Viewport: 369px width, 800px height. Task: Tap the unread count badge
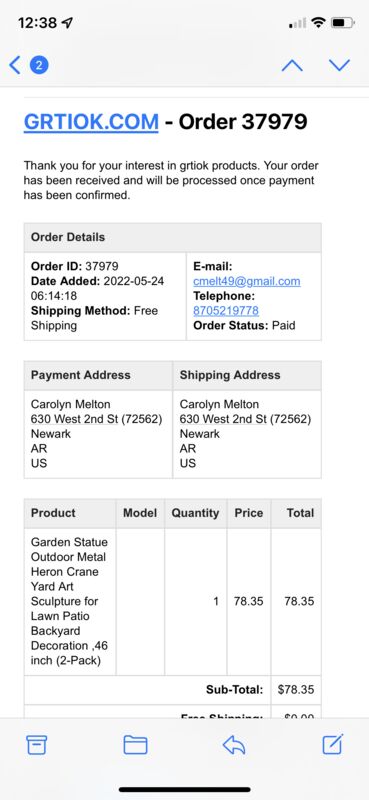(x=39, y=65)
